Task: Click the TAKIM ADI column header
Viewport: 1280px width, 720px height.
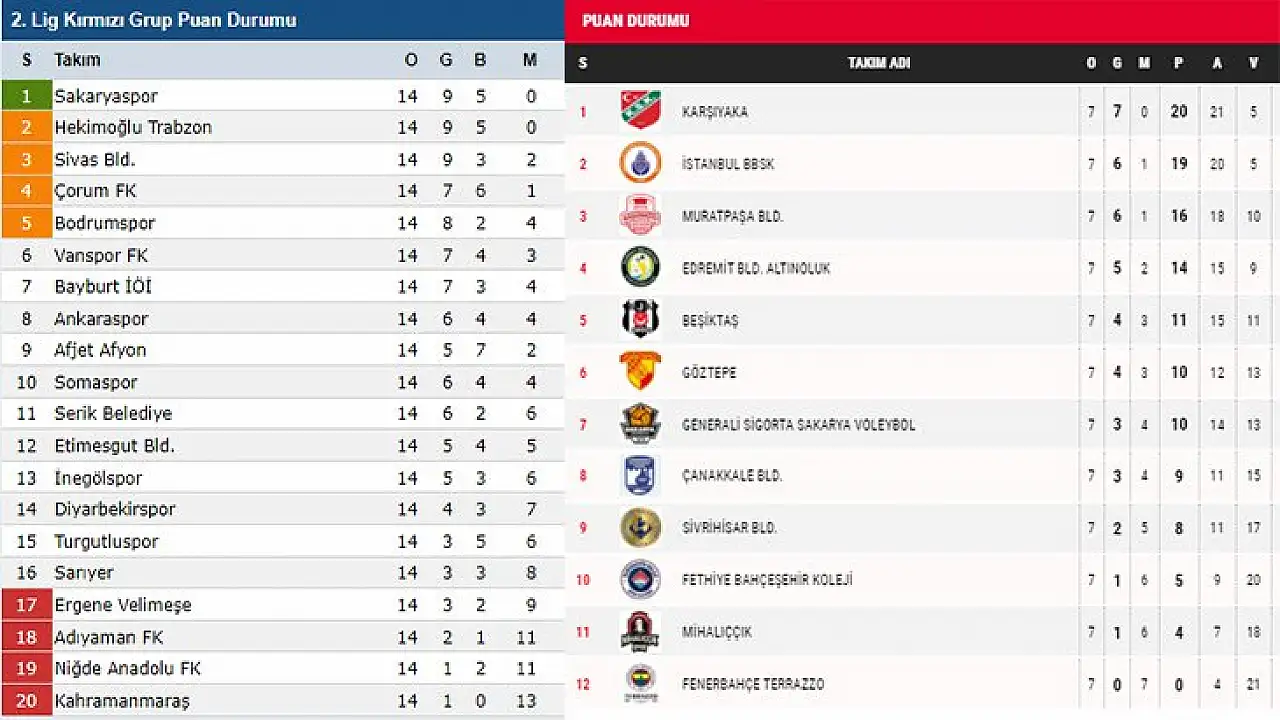Action: 878,63
